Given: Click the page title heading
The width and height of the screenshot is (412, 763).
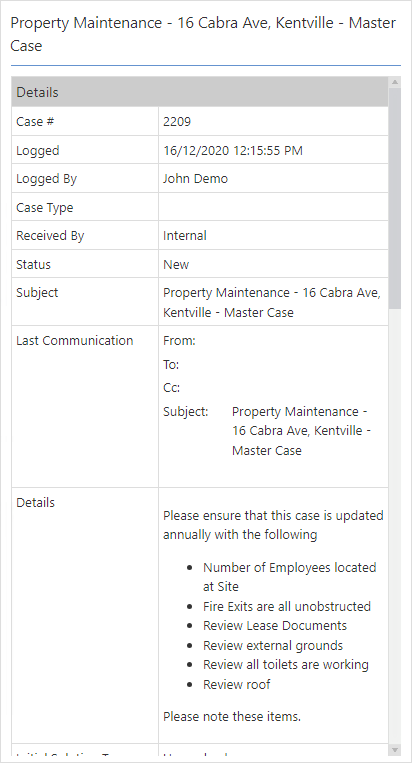Looking at the screenshot, I should point(203,34).
